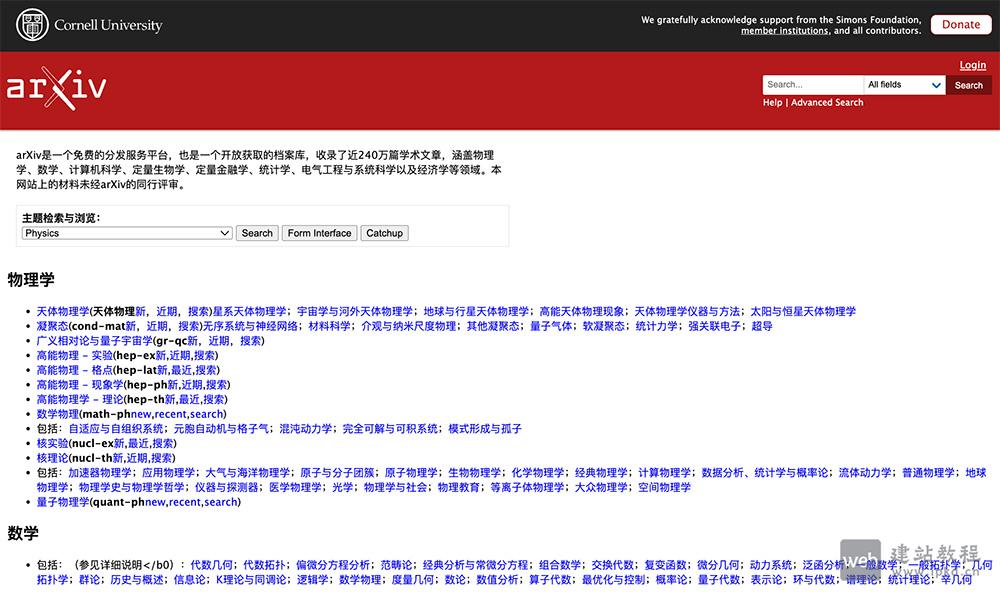Open the 量子物理学 link
The width and height of the screenshot is (1000, 599).
point(63,502)
